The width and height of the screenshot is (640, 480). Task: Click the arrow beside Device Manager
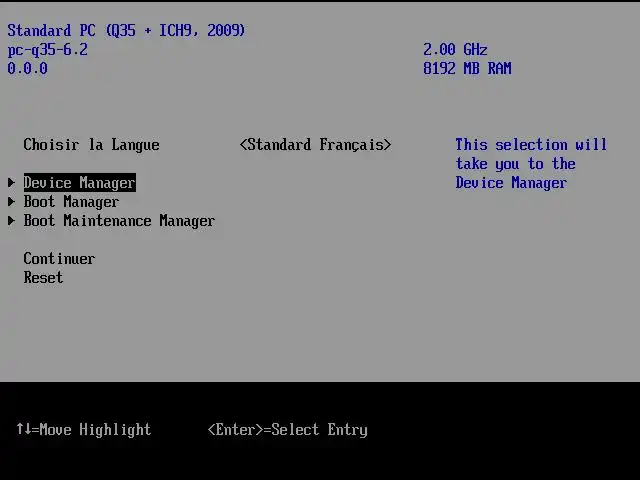[11, 182]
